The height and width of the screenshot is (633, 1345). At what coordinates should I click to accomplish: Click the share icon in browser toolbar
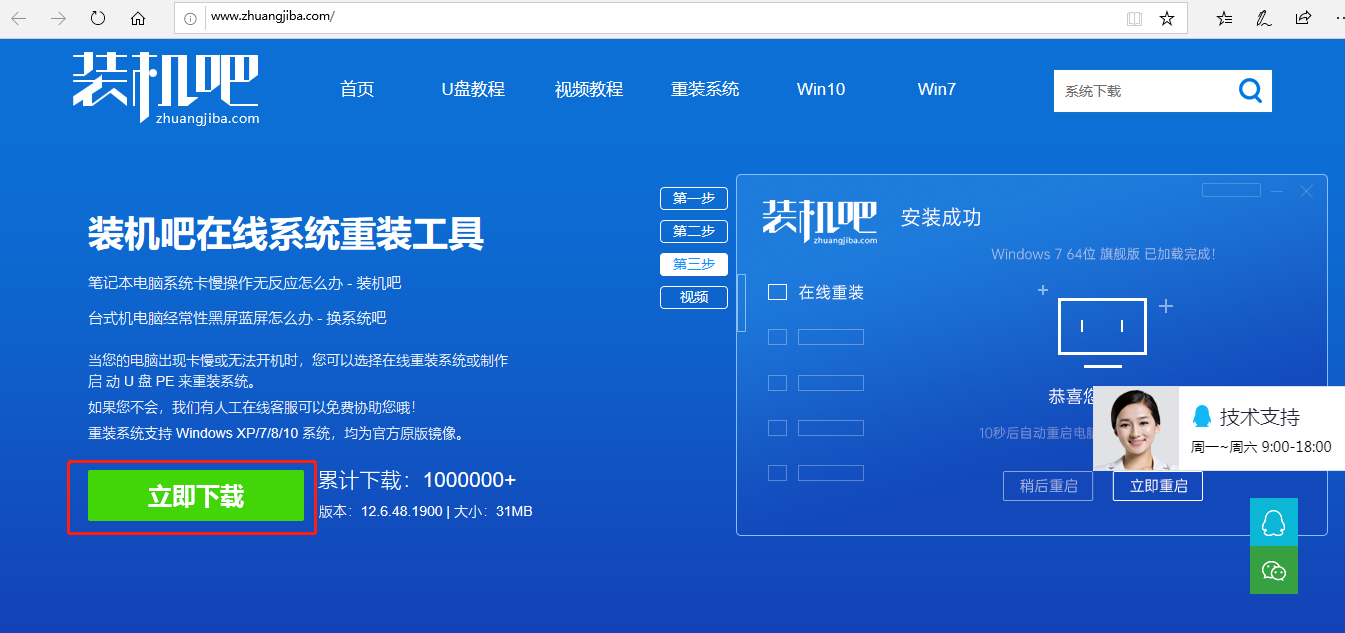1303,18
